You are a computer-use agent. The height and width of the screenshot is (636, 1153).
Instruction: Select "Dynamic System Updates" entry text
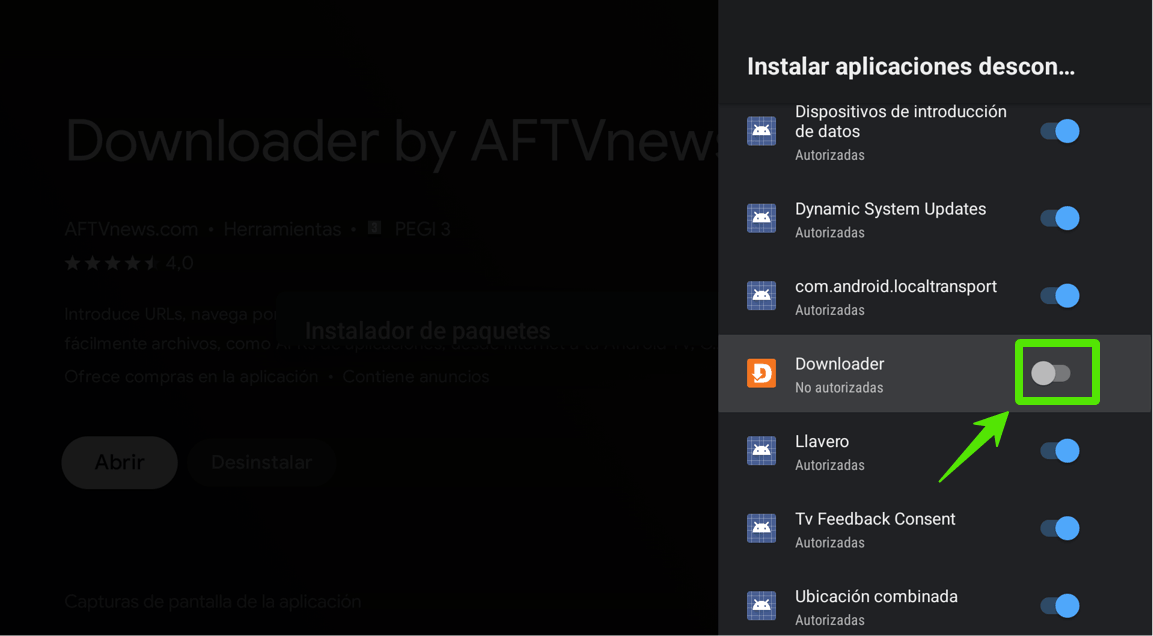pos(890,209)
